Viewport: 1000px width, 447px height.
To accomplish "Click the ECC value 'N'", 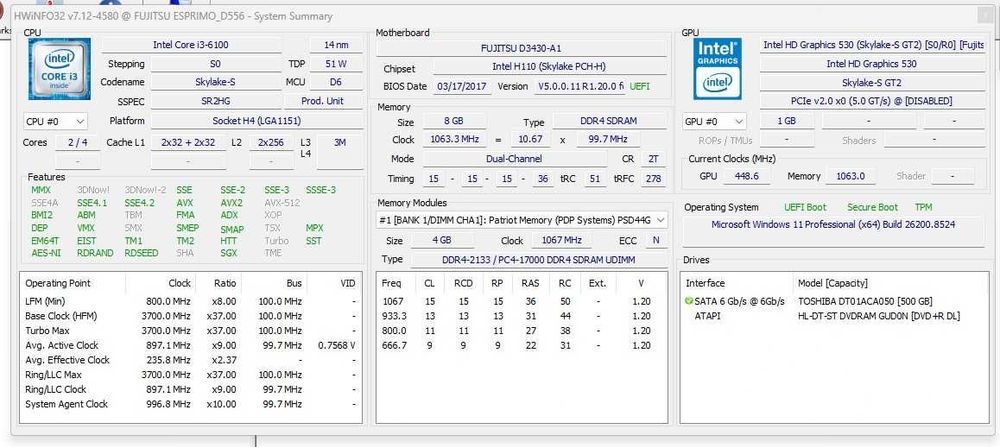I will pyautogui.click(x=656, y=240).
